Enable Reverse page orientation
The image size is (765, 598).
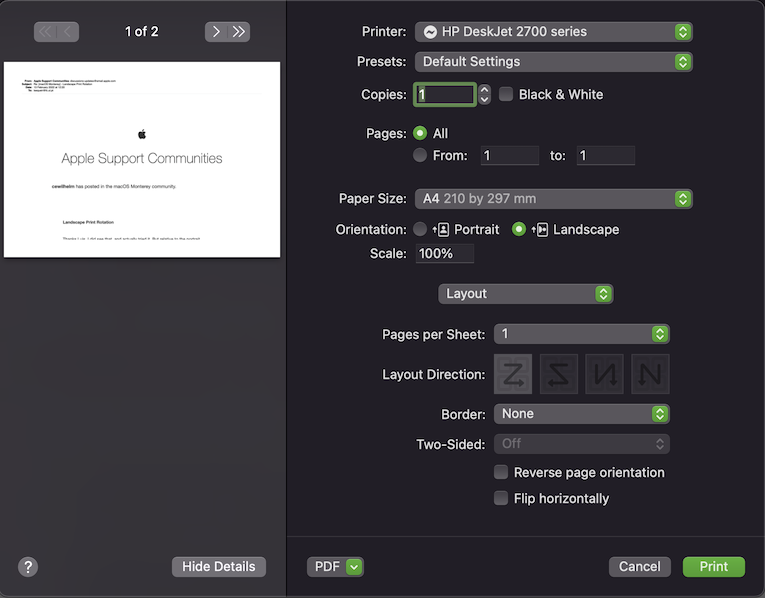(501, 472)
